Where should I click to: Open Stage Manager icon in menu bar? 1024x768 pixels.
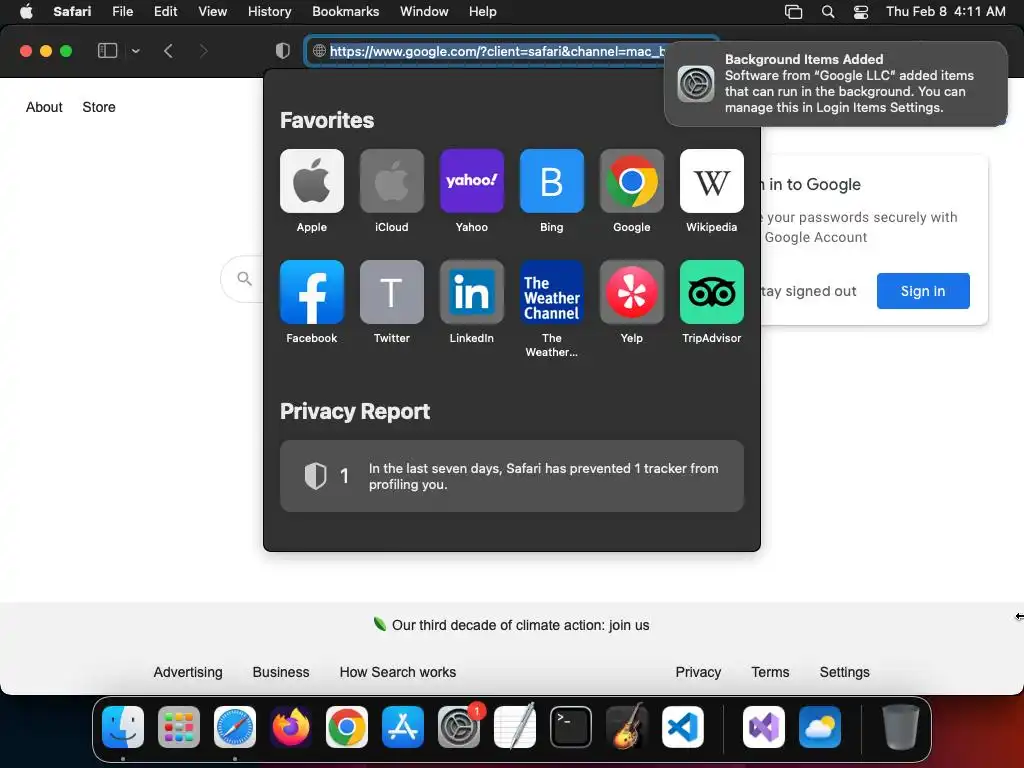793,12
